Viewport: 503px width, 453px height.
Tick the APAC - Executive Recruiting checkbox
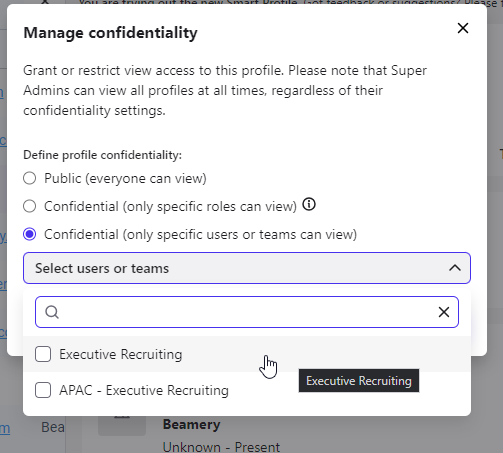click(x=43, y=390)
